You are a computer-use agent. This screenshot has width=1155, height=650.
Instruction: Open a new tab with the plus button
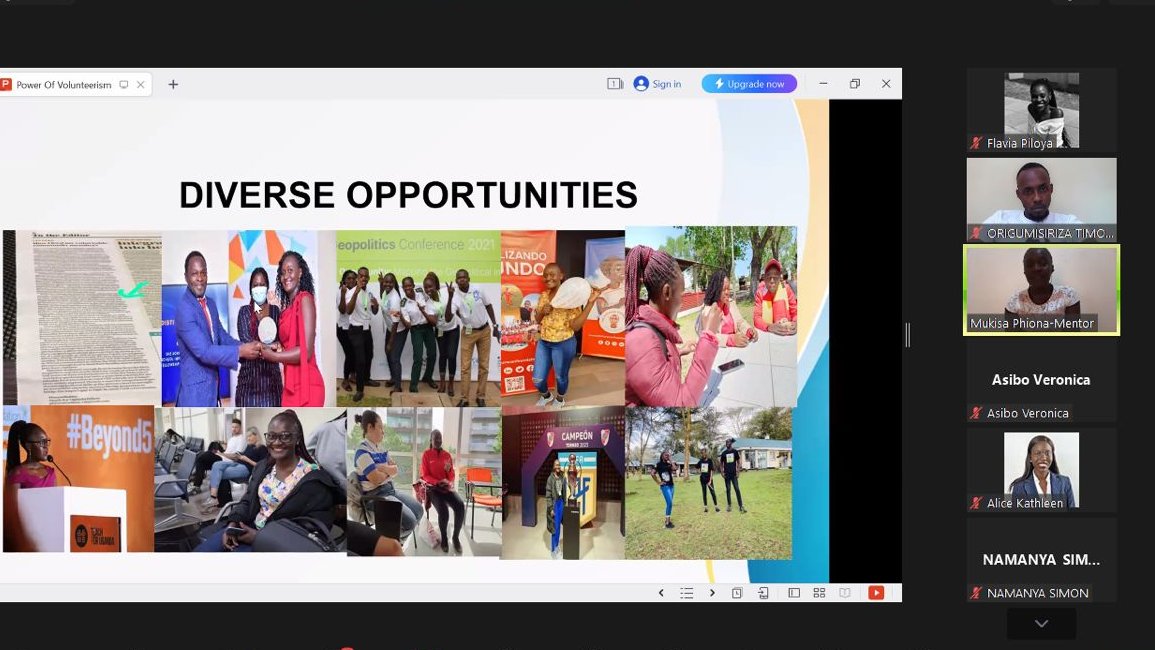(x=172, y=84)
